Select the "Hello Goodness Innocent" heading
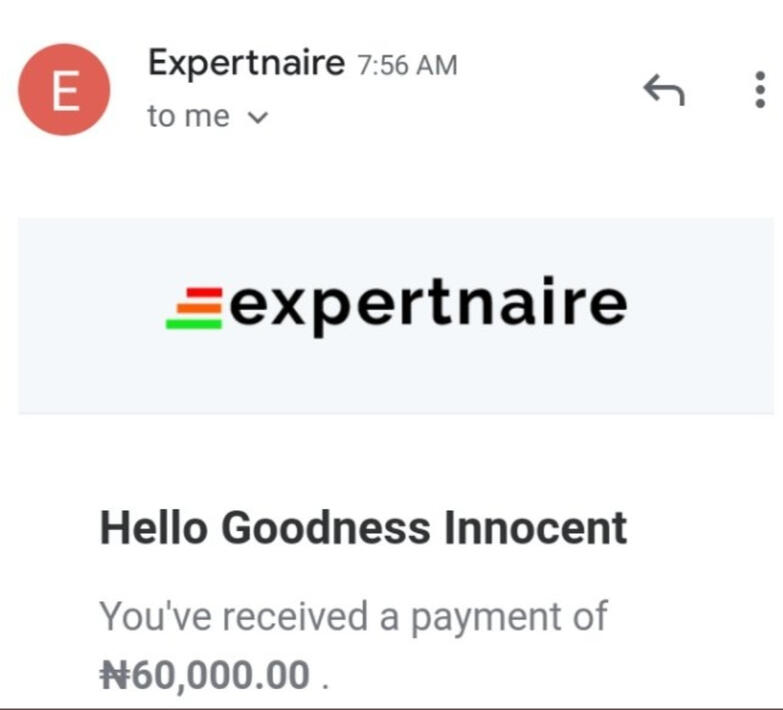This screenshot has width=783, height=710. coord(363,527)
